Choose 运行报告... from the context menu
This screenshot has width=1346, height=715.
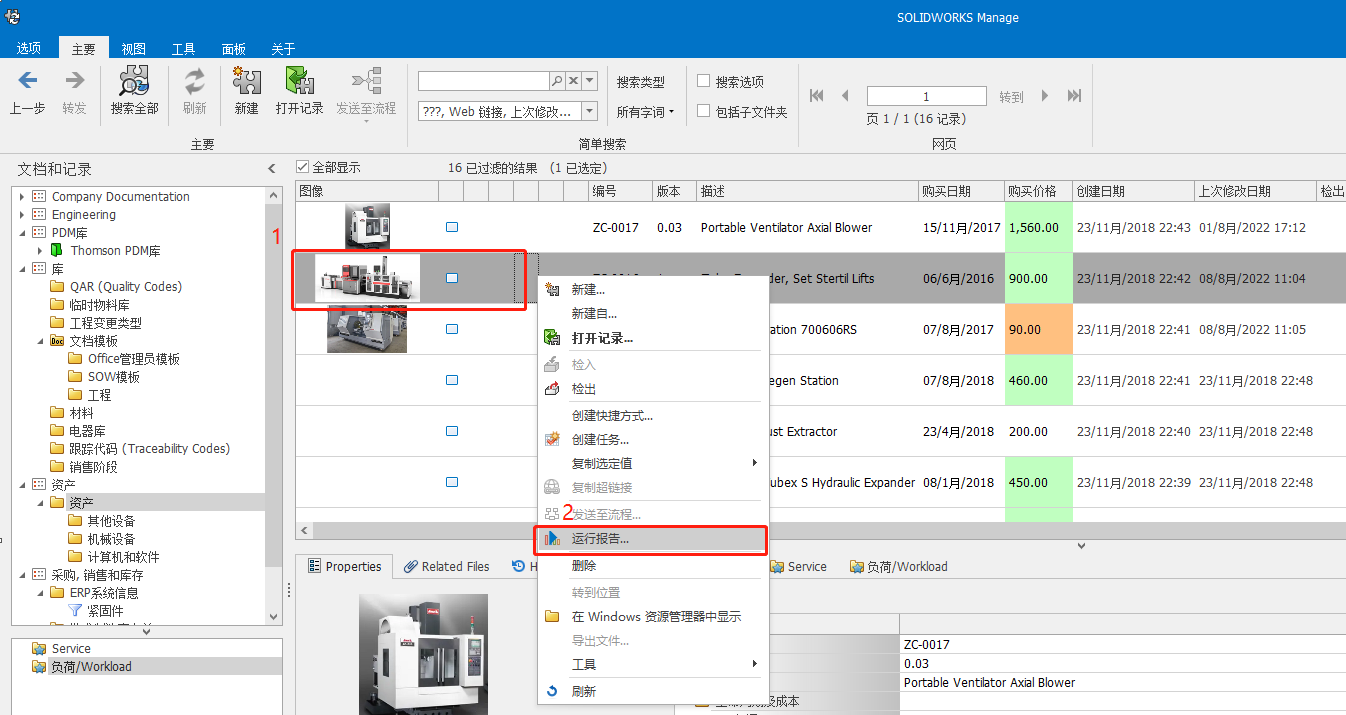tap(600, 539)
